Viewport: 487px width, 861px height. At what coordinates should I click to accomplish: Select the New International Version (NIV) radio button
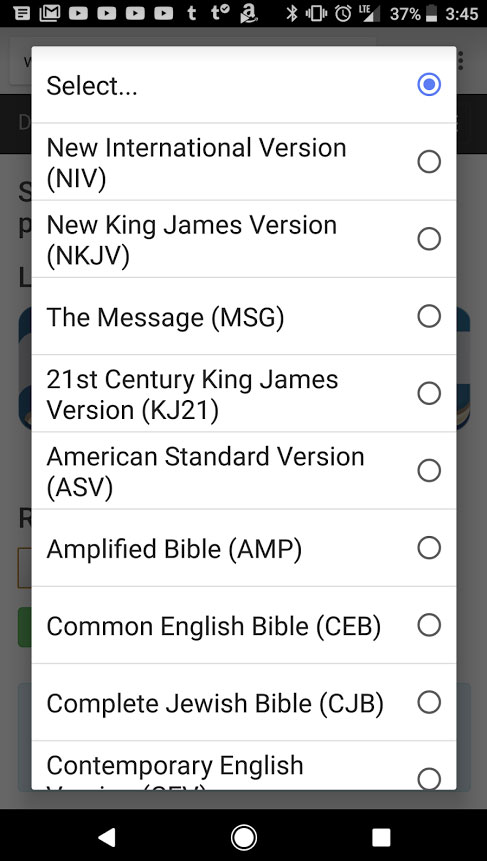429,161
